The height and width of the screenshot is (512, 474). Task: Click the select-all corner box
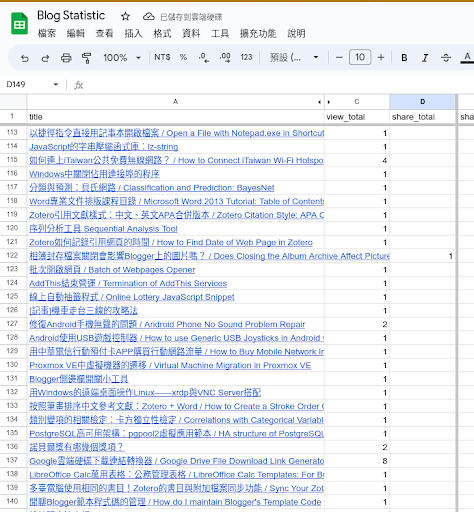[x=13, y=102]
